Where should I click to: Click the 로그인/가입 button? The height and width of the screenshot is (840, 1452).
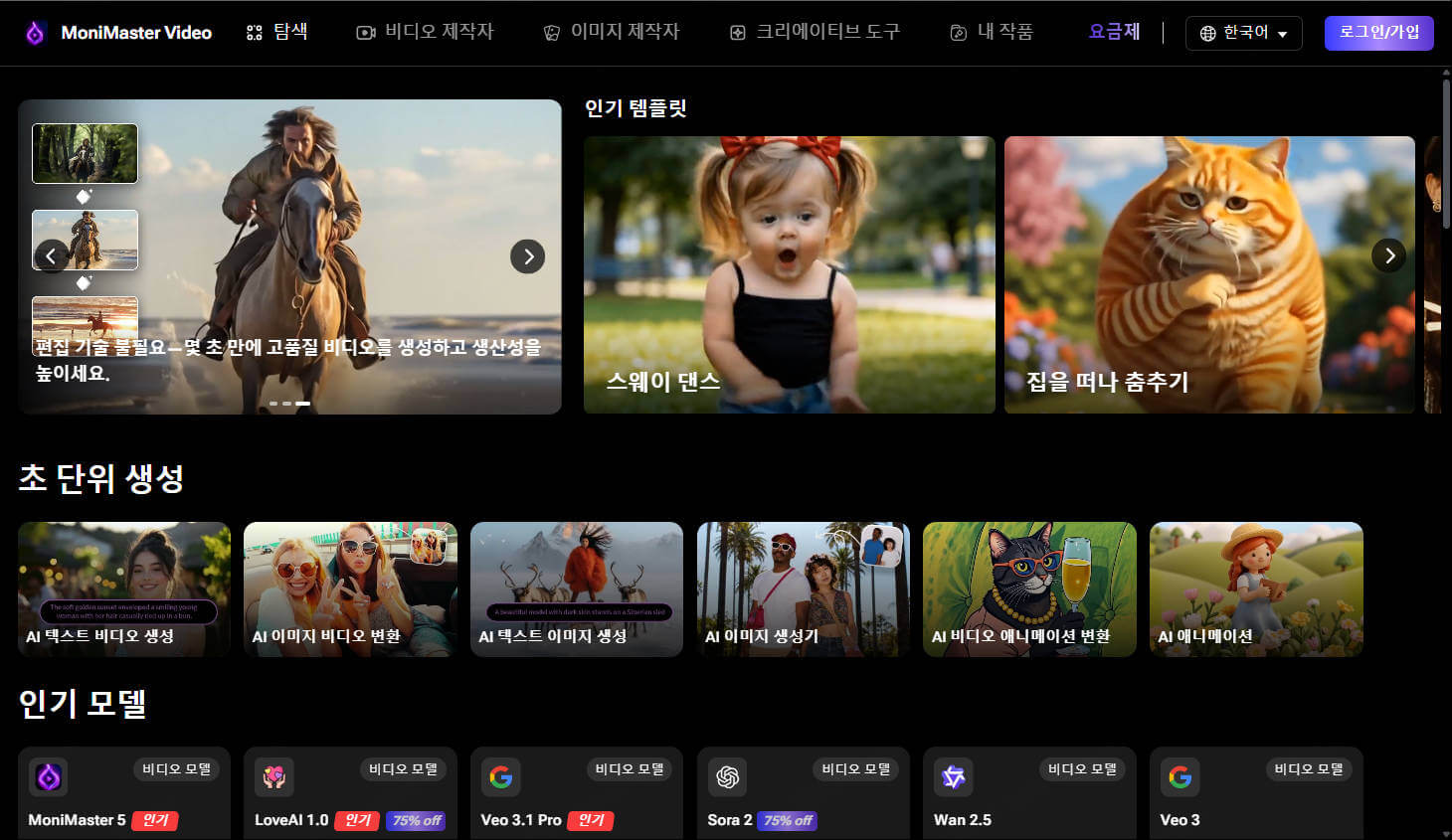[1378, 33]
